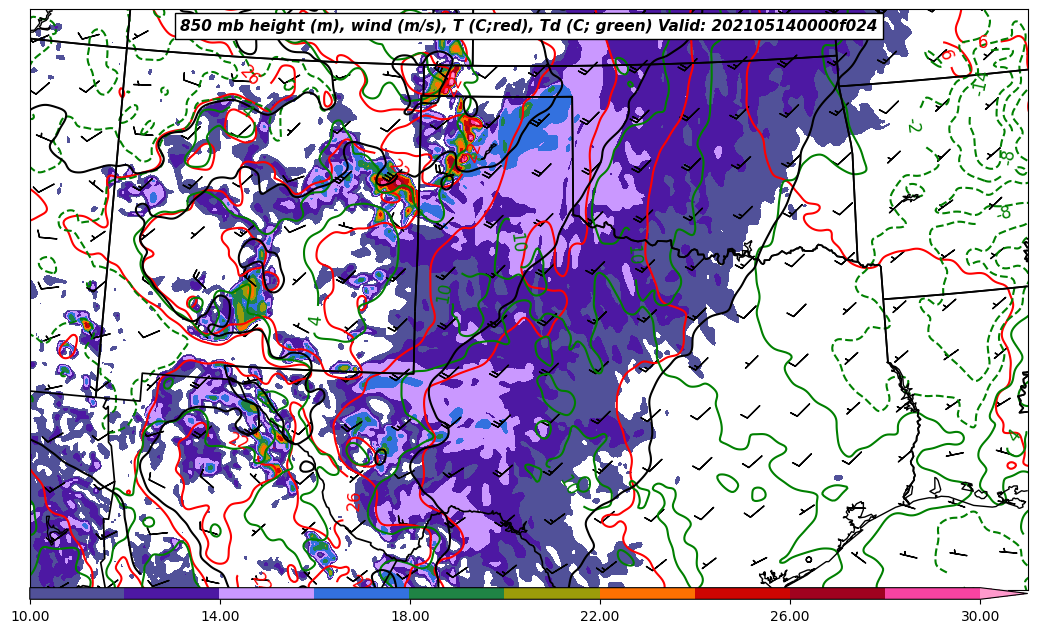
Task: Click the 18.00 colorbar tick label
Action: tap(410, 616)
